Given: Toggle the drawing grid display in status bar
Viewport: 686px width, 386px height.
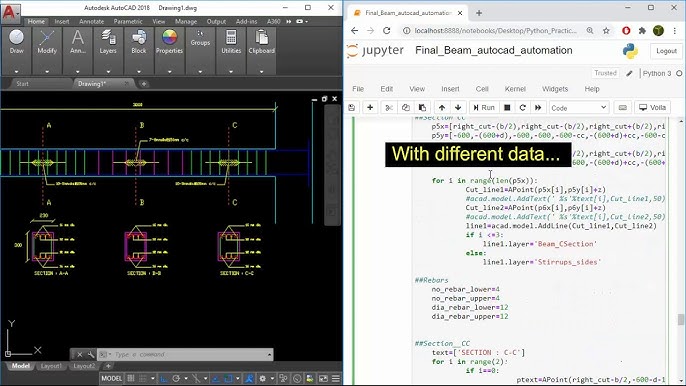Looking at the screenshot, I should click(131, 378).
